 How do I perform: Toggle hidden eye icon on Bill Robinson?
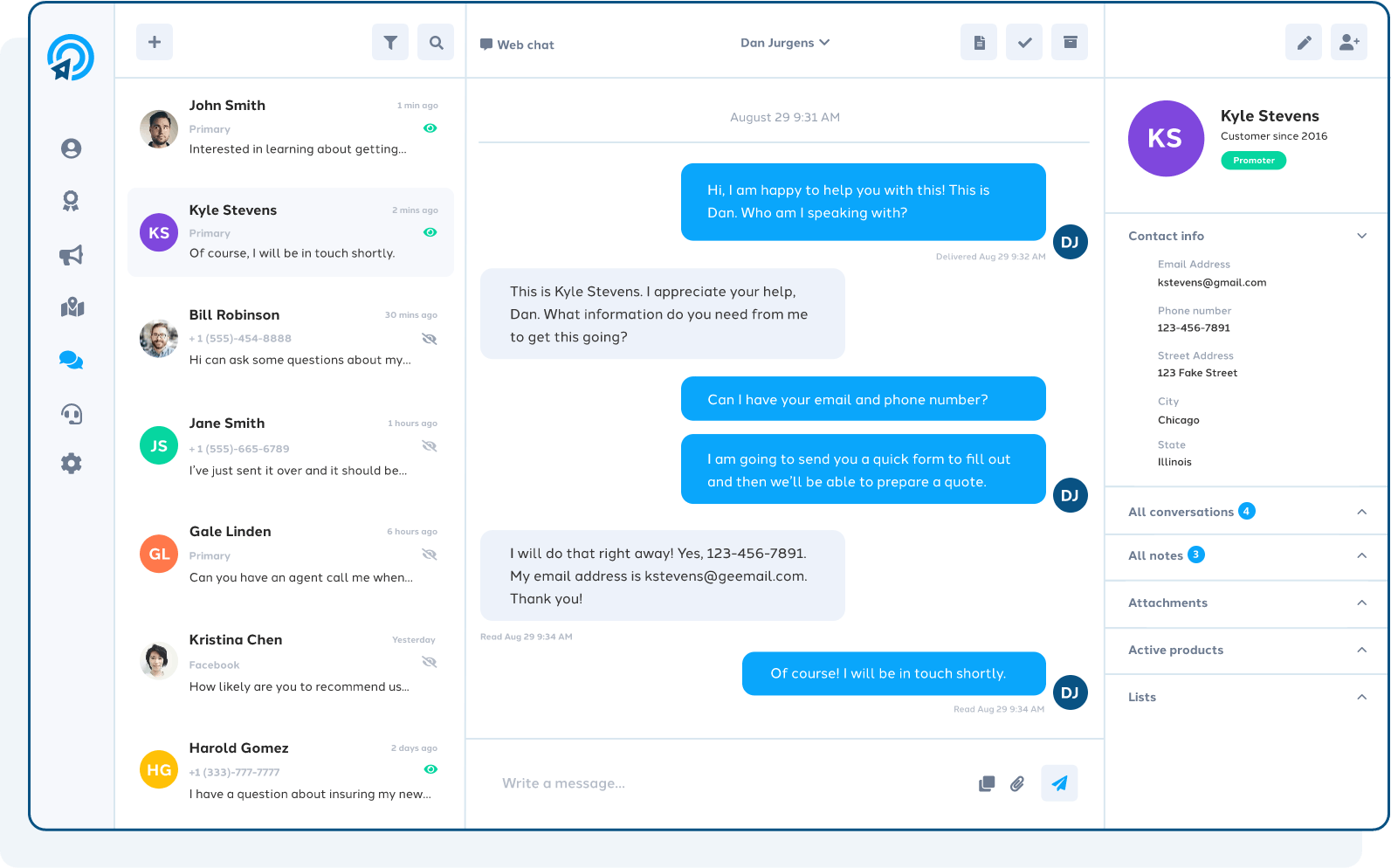(429, 339)
